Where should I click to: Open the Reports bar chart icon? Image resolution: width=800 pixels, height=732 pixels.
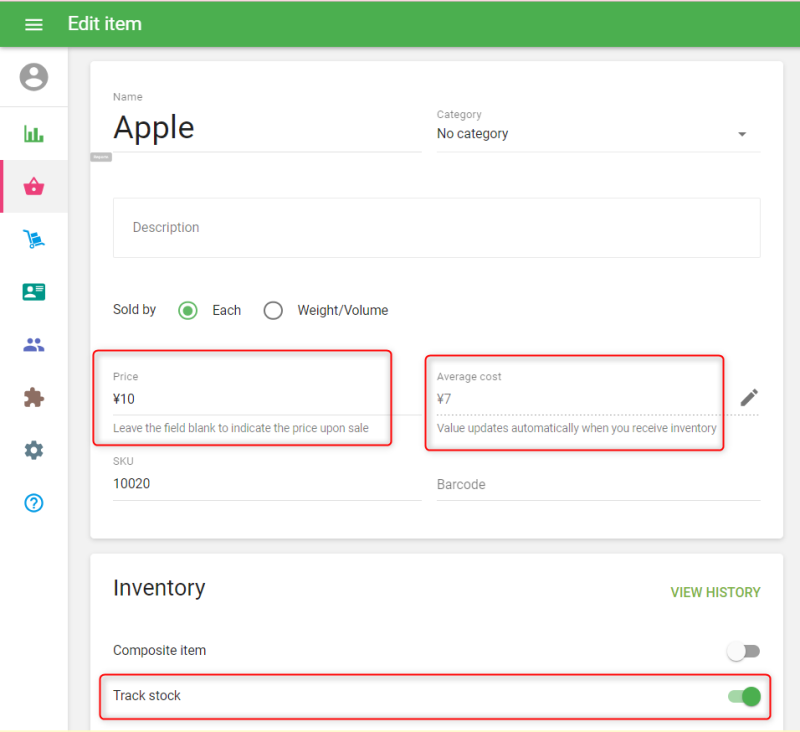point(34,134)
